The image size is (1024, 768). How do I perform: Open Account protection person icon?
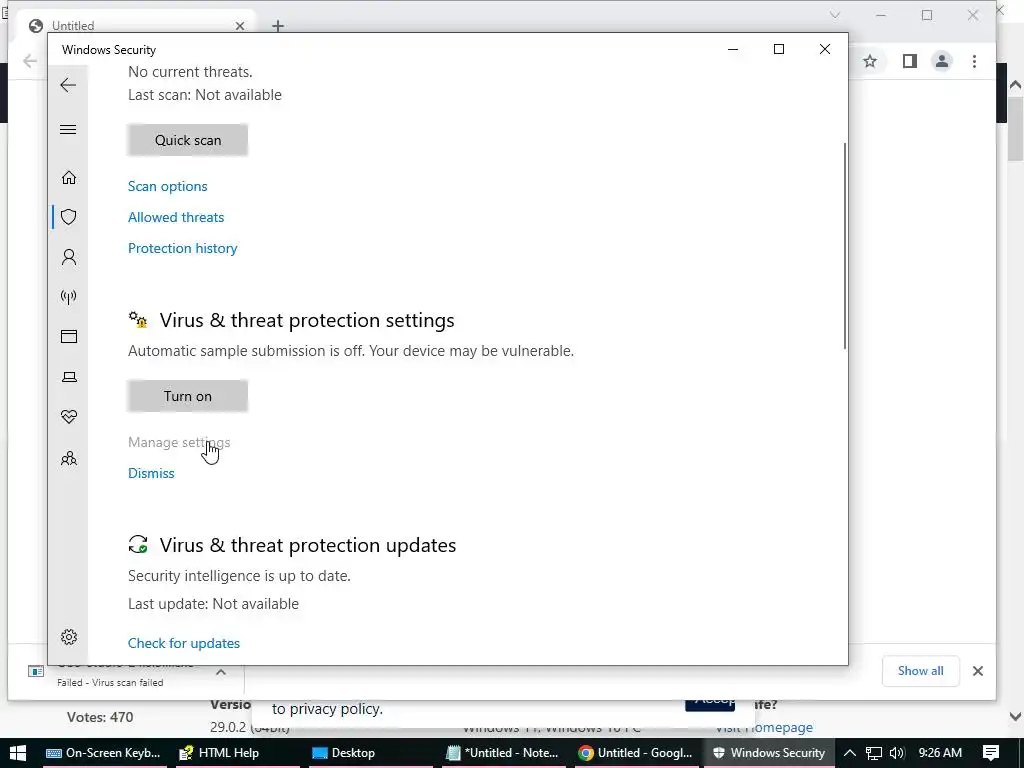(69, 257)
